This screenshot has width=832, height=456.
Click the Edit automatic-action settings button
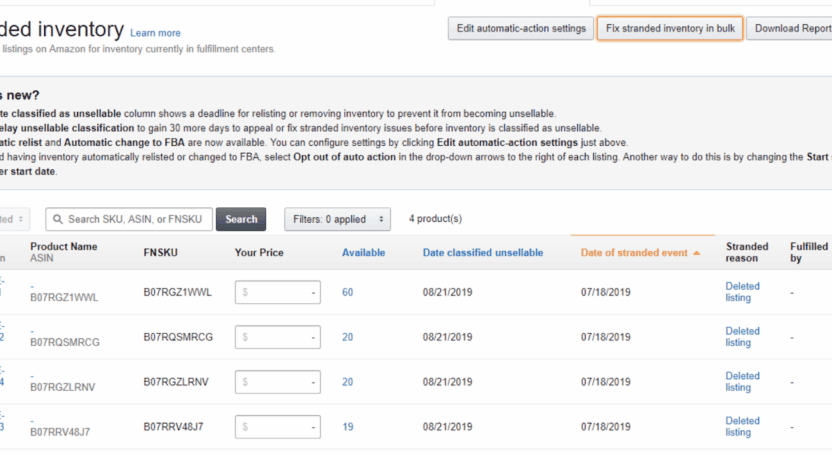520,28
